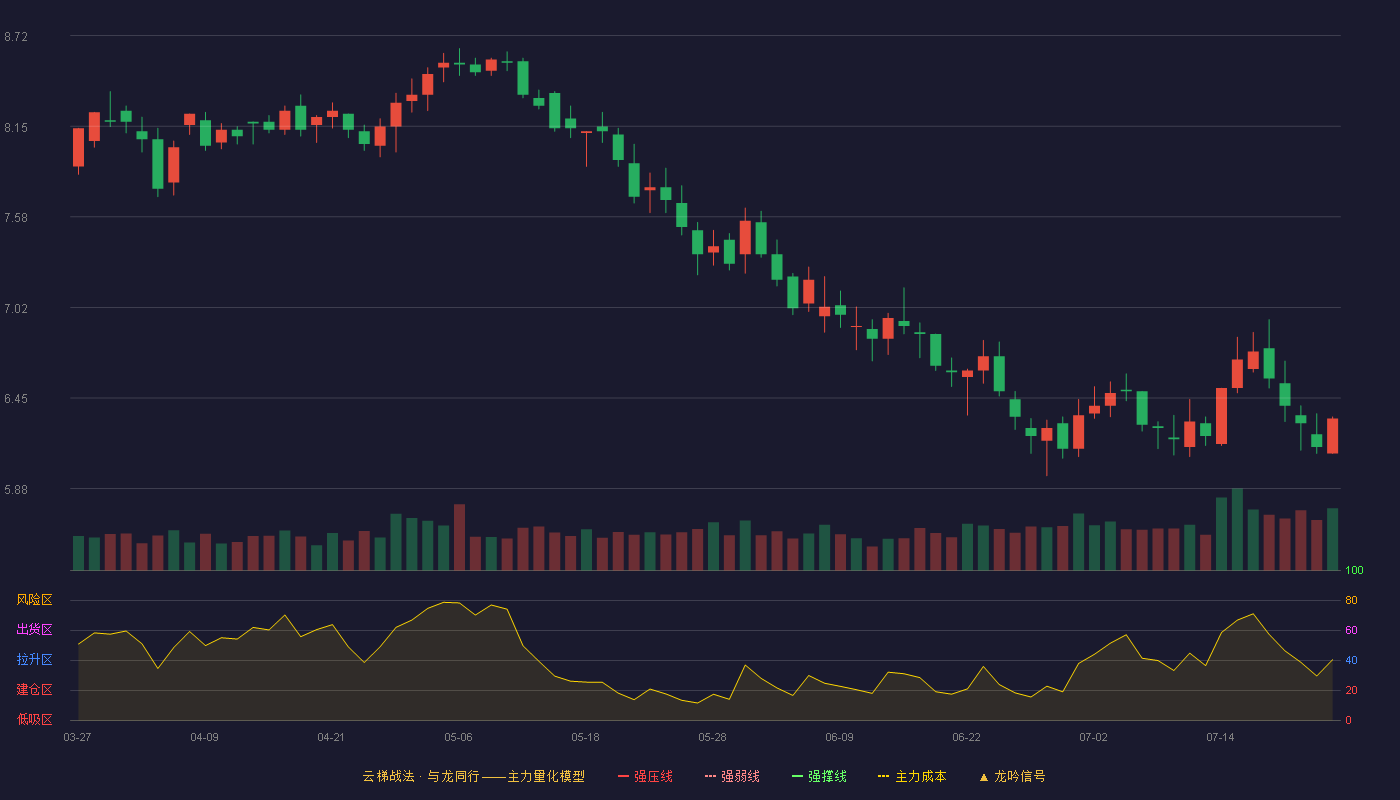
Task: Toggle the yellow dashed 主力成本 legend marker
Action: [884, 776]
